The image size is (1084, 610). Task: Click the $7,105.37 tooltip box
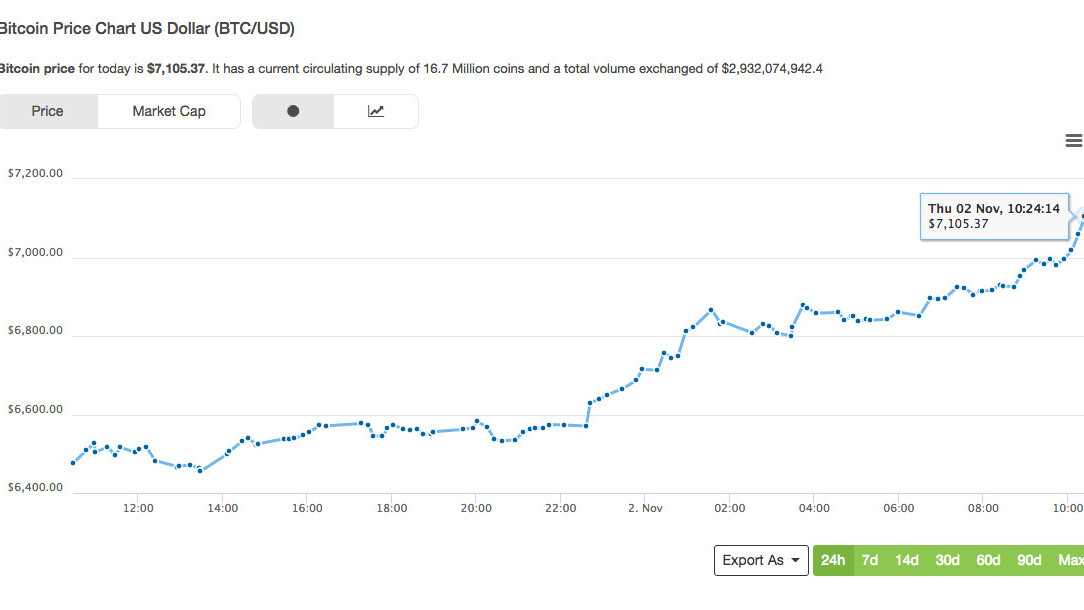(993, 216)
